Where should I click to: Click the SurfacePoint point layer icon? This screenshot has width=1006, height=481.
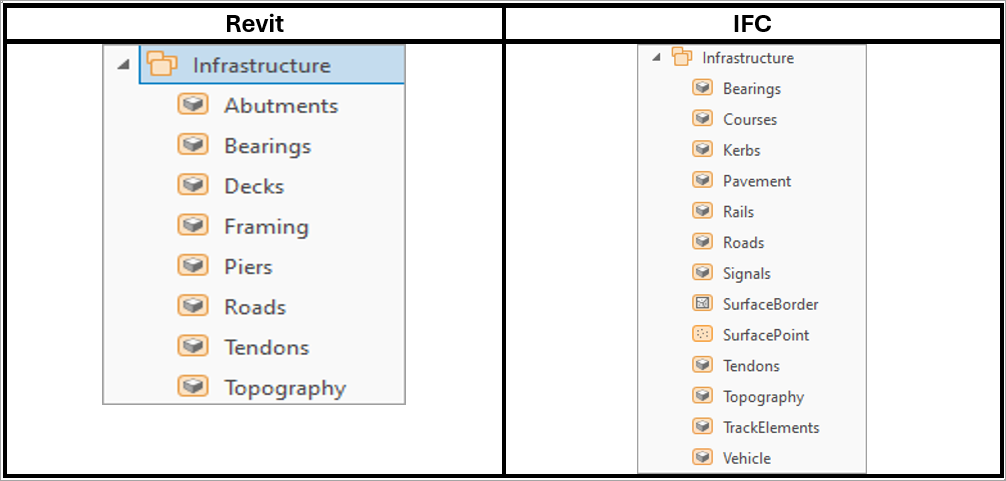click(702, 335)
